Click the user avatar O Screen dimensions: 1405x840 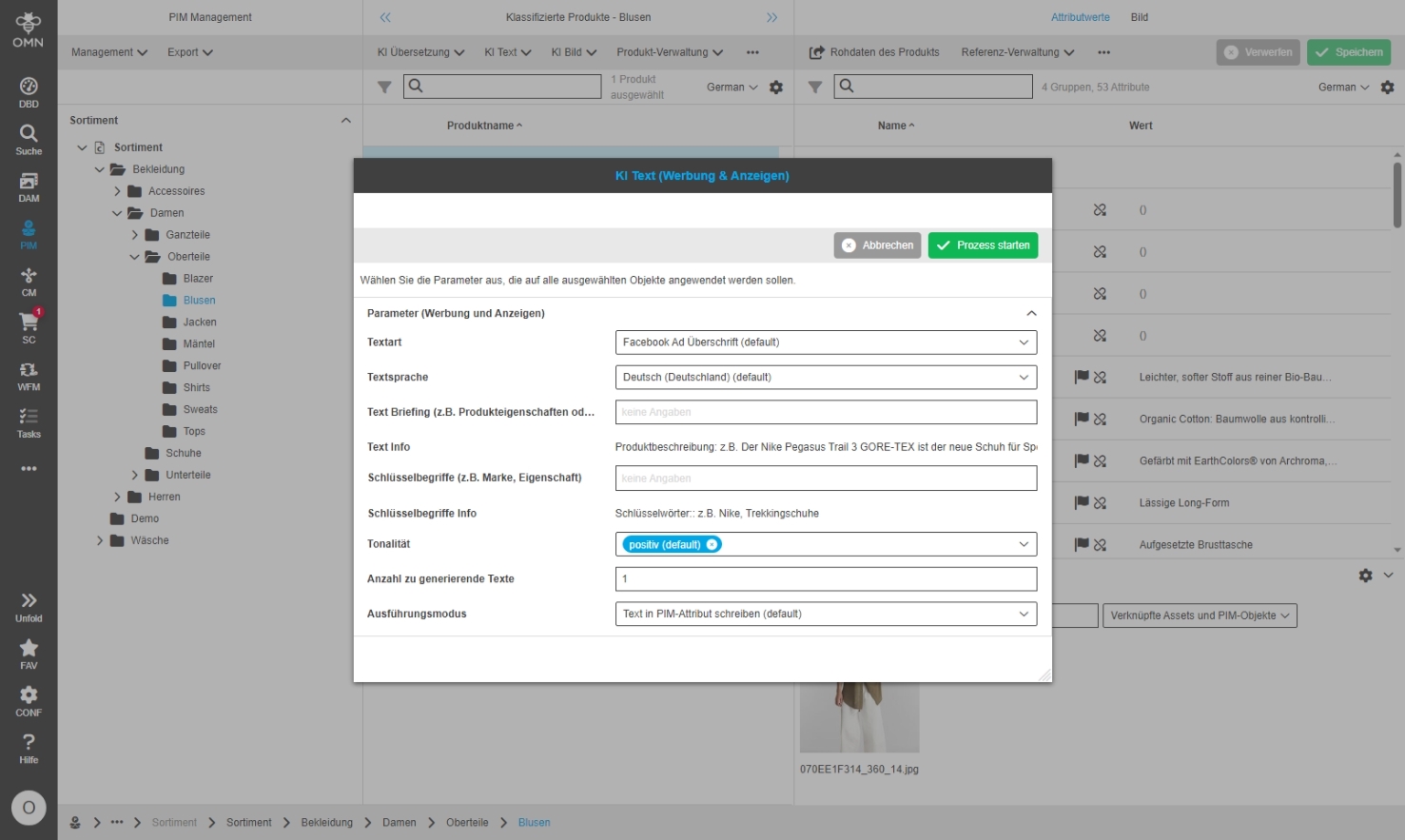click(x=29, y=808)
